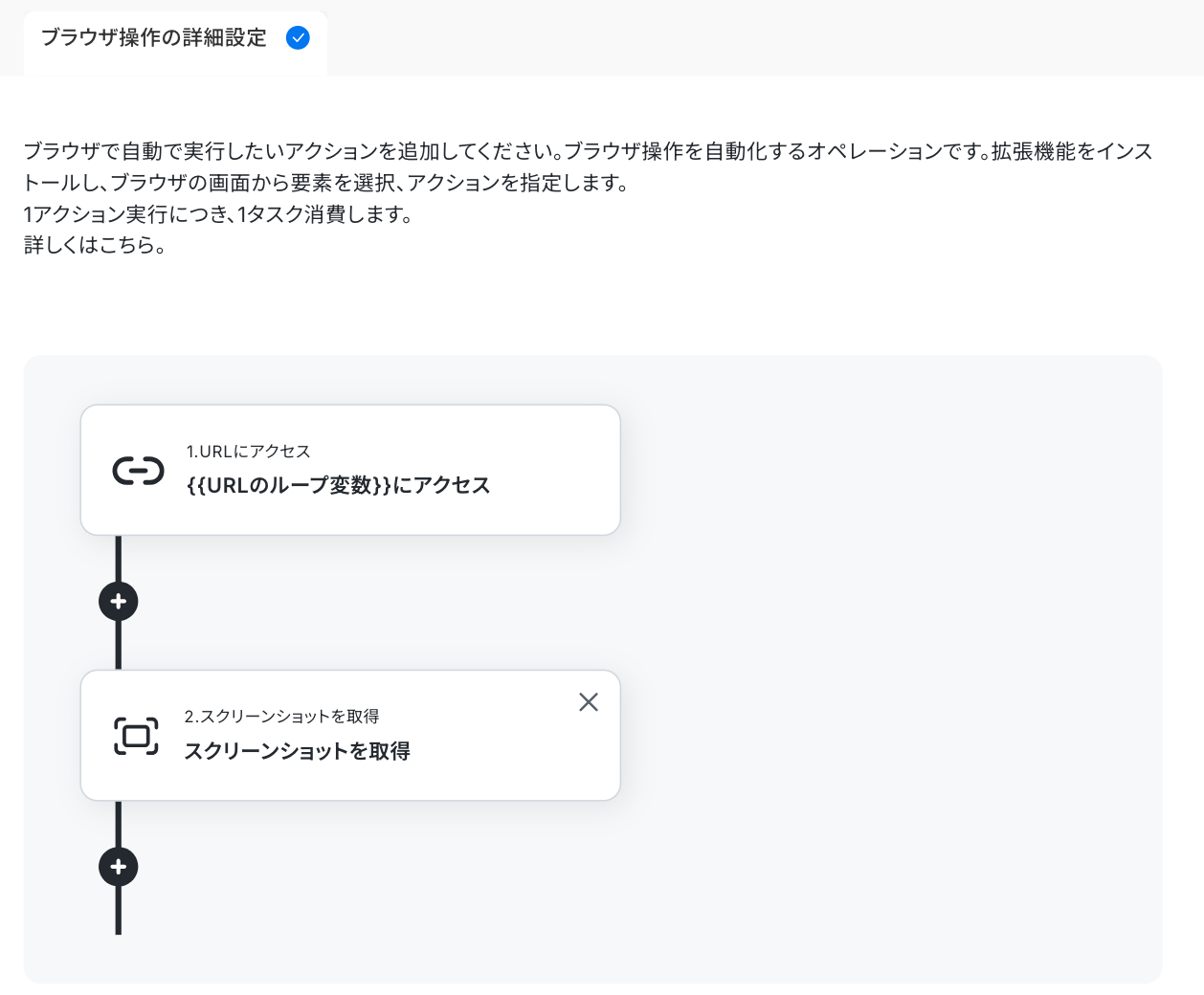Screen dimensions: 1204x995
Task: Click the link chain icon in step 1
Action: (139, 471)
